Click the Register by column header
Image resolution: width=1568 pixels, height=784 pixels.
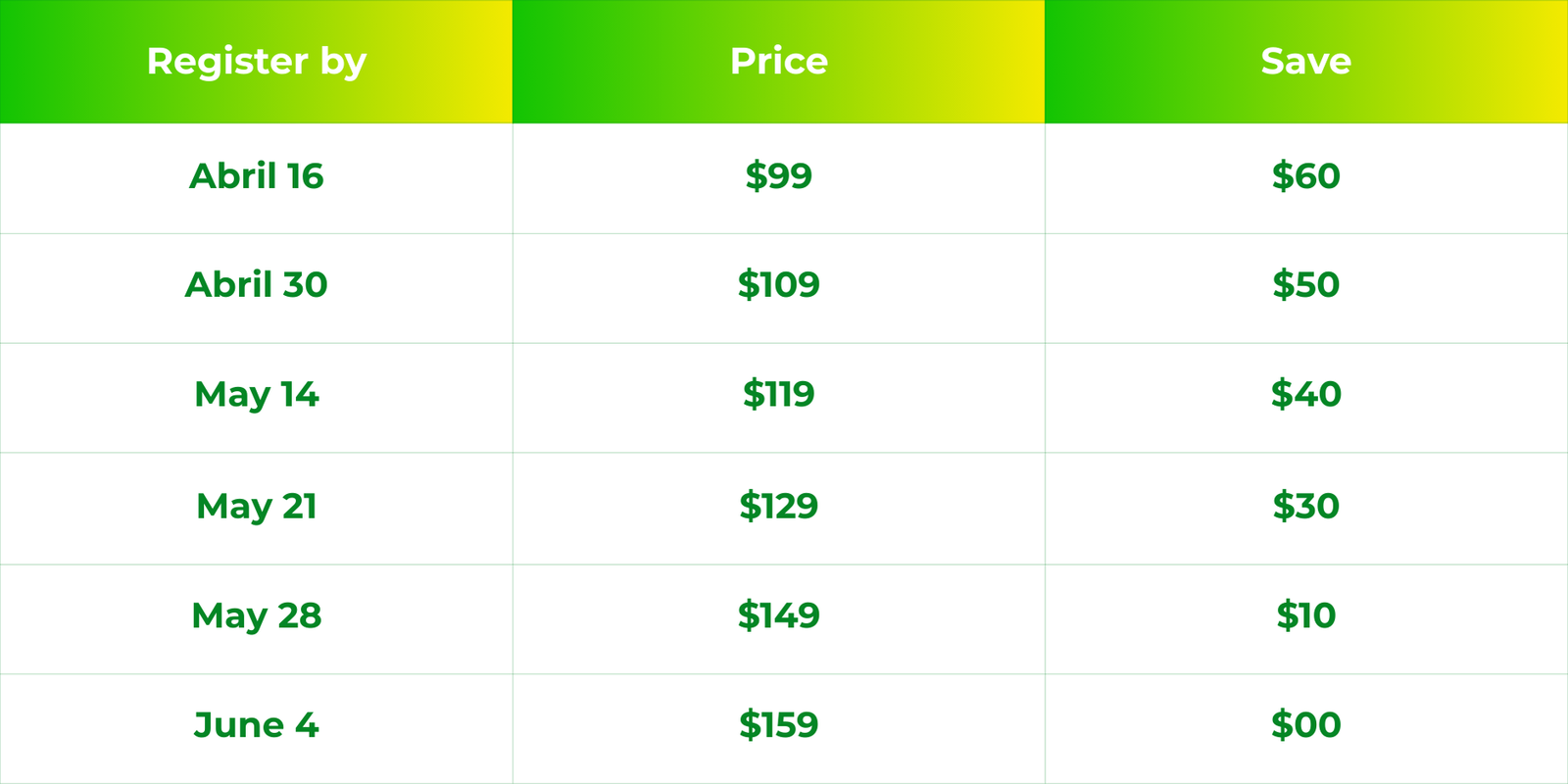256,62
